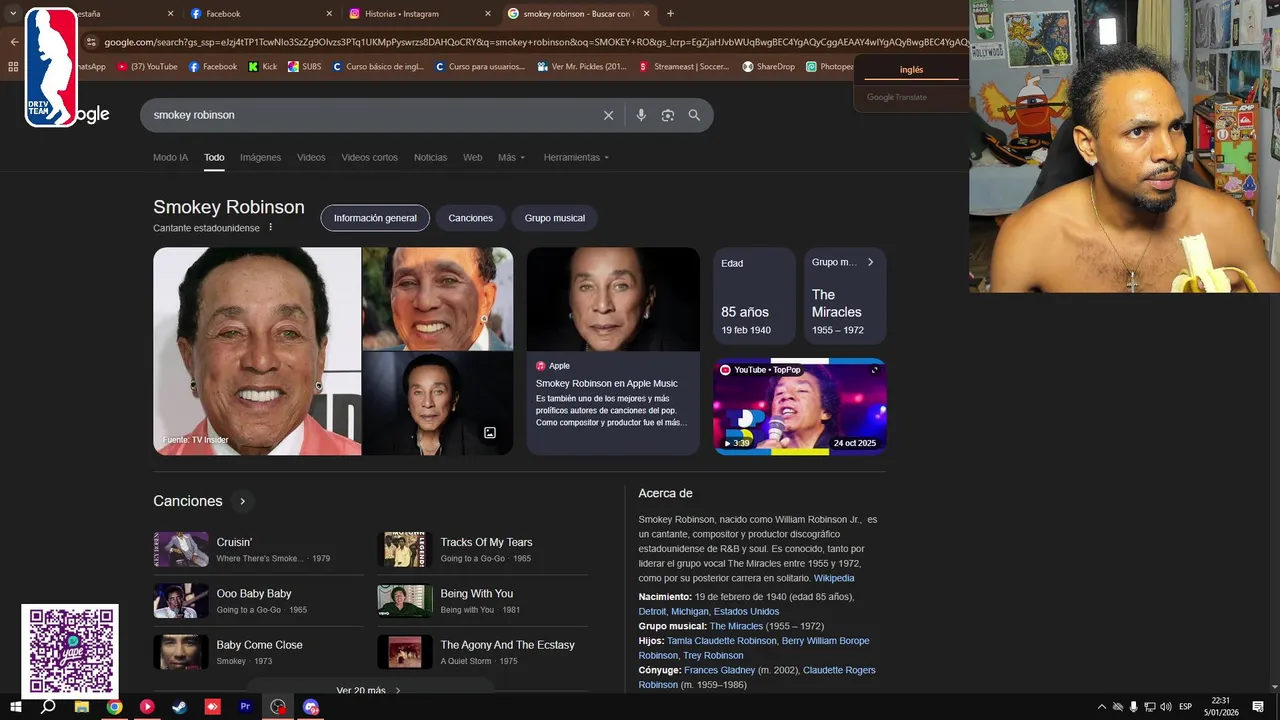The width and height of the screenshot is (1280, 720).
Task: Open SUBS bookmark in bookmarks bar
Action: click(x=305, y=67)
